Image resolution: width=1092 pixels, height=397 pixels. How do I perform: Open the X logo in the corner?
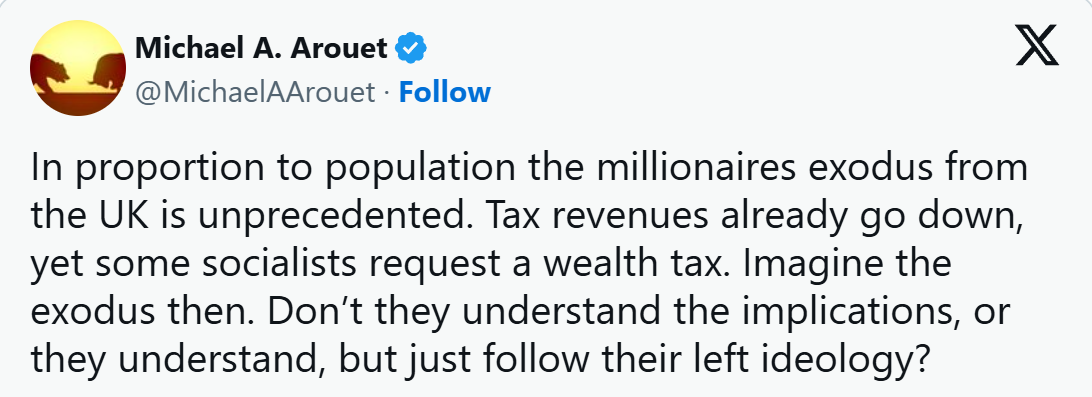[1037, 45]
